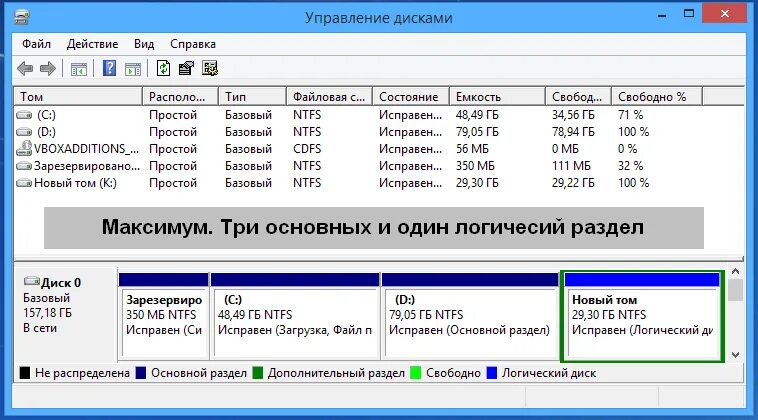Sort by the Состояние column header
The image size is (758, 420).
click(411, 97)
